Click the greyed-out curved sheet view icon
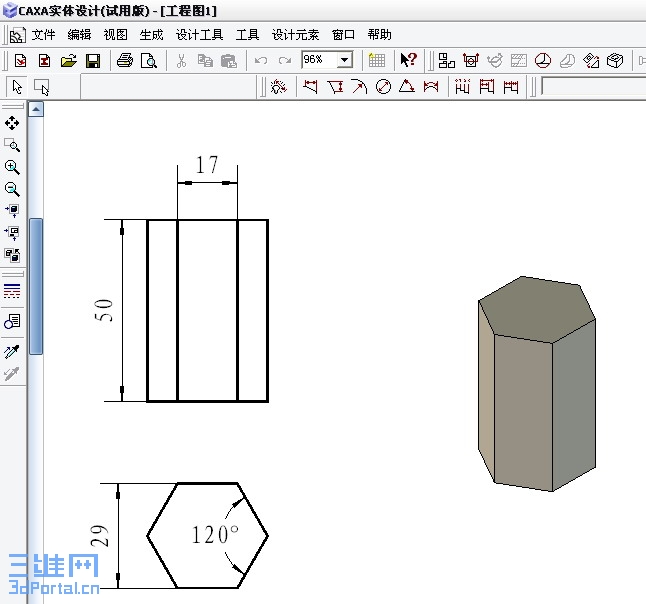This screenshot has width=646, height=604. tap(567, 61)
